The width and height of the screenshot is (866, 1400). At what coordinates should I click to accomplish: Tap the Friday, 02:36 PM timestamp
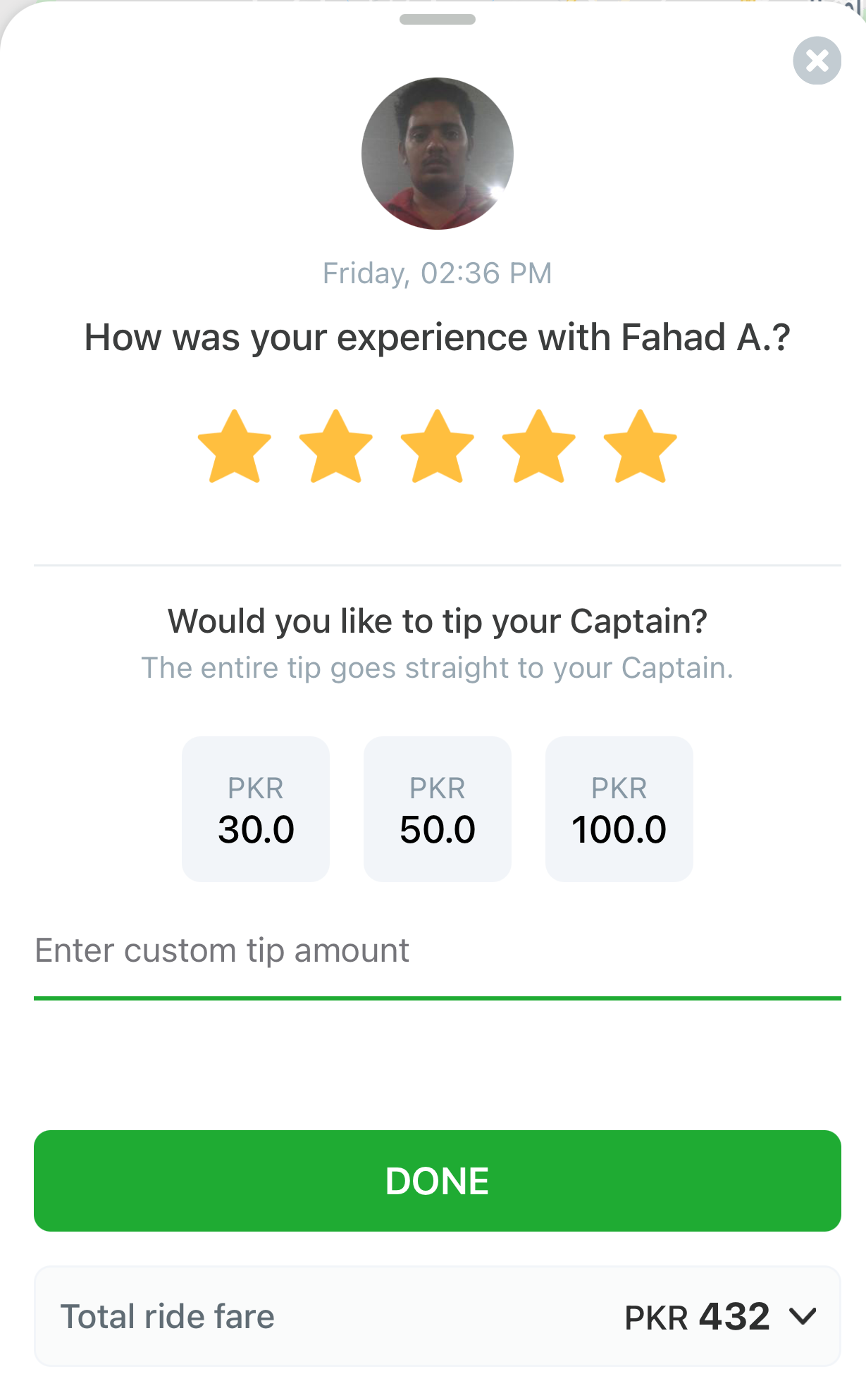(x=438, y=273)
